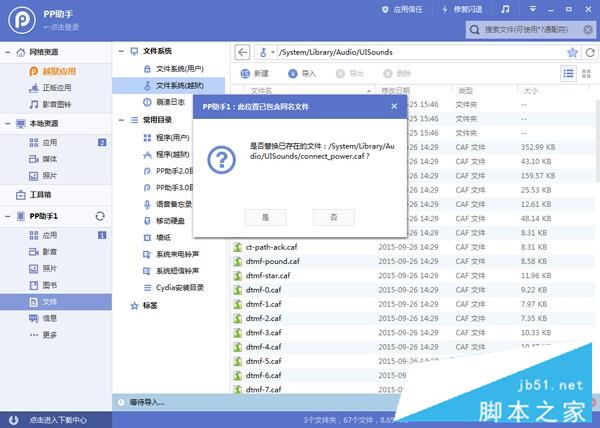This screenshot has height=428, width=600.
Task: Open 应用信任 shield option
Action: click(402, 10)
